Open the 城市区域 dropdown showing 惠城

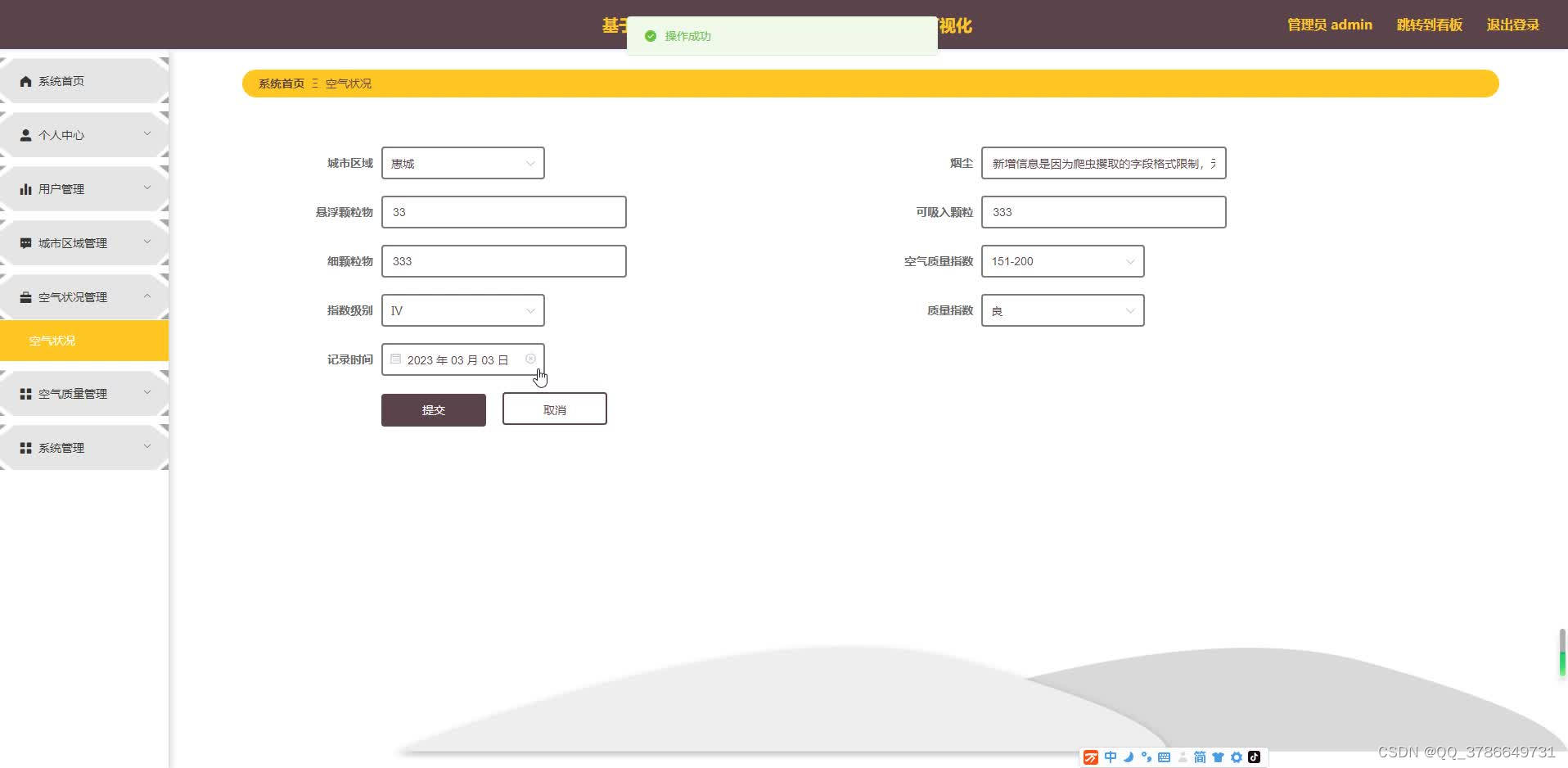(463, 163)
